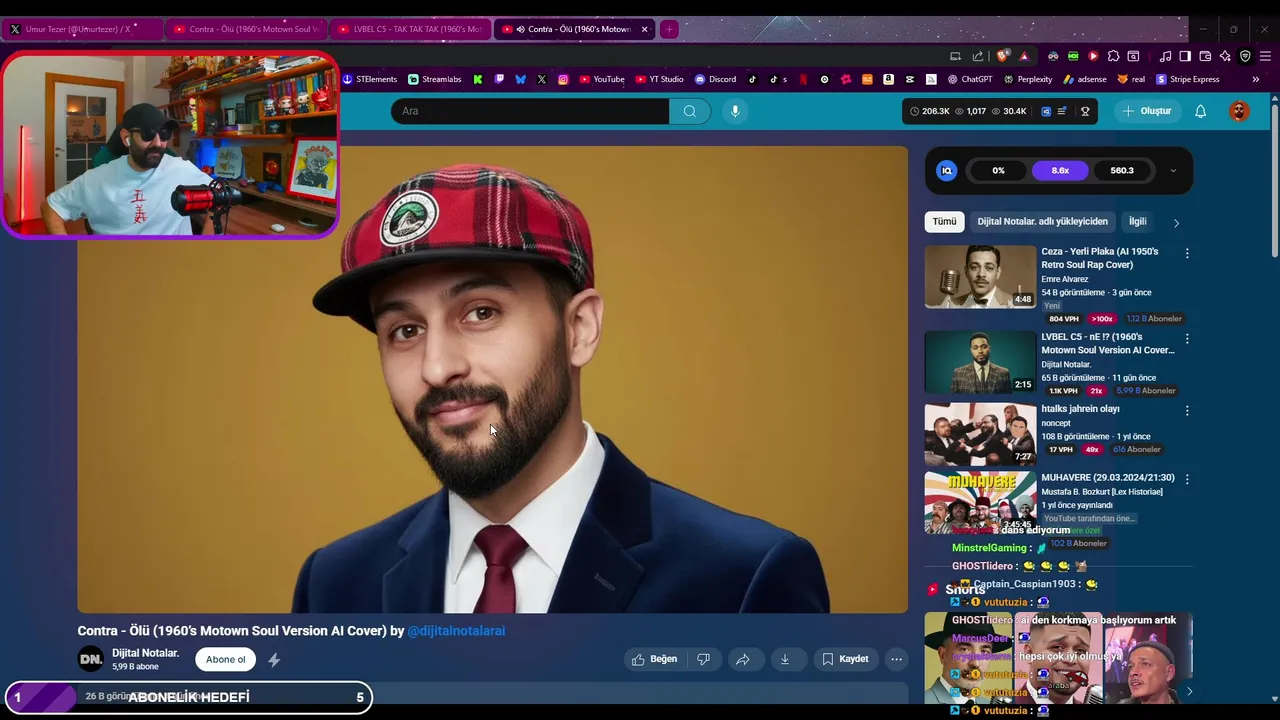The image size is (1280, 720).
Task: Select the Dijital Notalar. adlı yükleyiciden chip
Action: tap(1042, 222)
